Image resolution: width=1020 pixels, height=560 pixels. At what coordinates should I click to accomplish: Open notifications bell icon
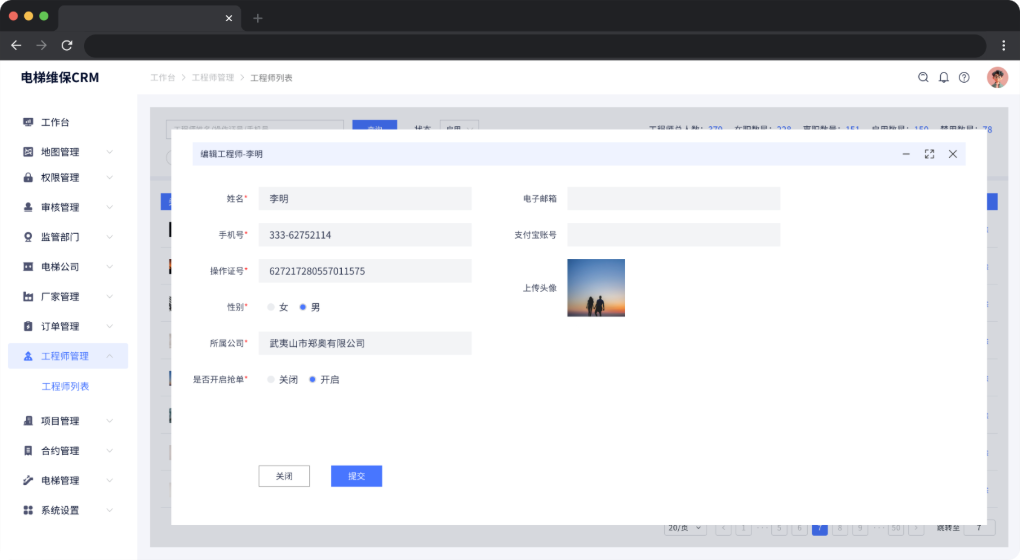944,77
